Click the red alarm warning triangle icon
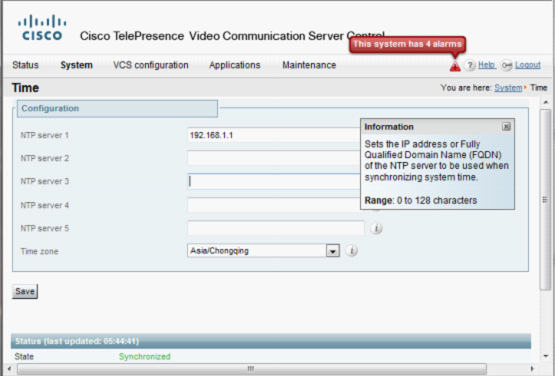555x376 pixels. [x=455, y=66]
